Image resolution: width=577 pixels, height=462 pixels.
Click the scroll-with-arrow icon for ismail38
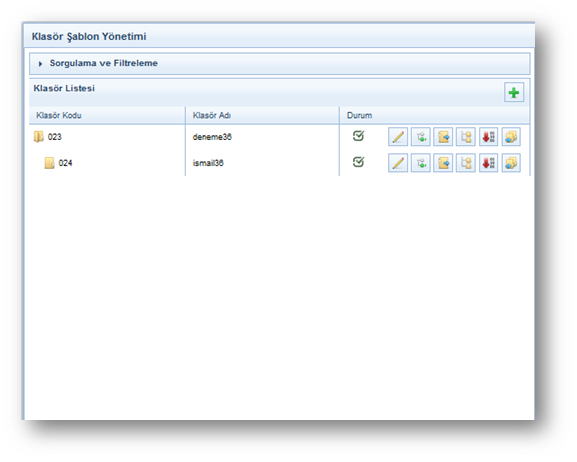(x=443, y=163)
